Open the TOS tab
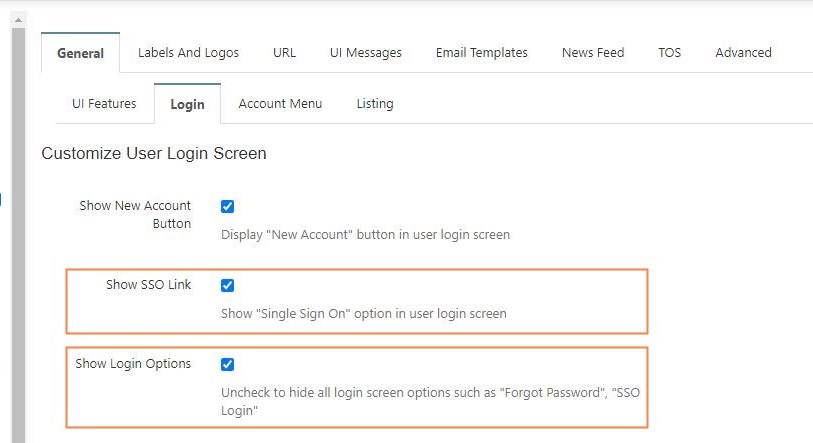 point(669,52)
